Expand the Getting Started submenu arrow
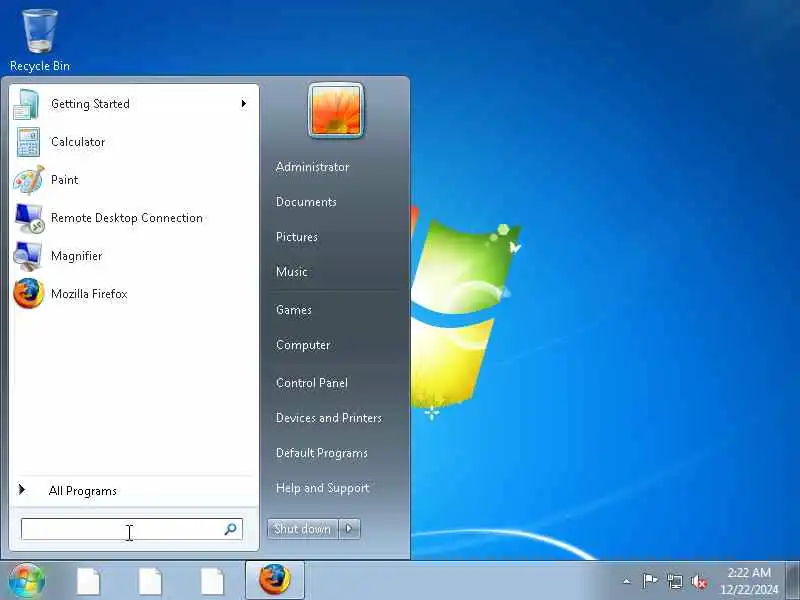This screenshot has height=600, width=800. point(244,104)
